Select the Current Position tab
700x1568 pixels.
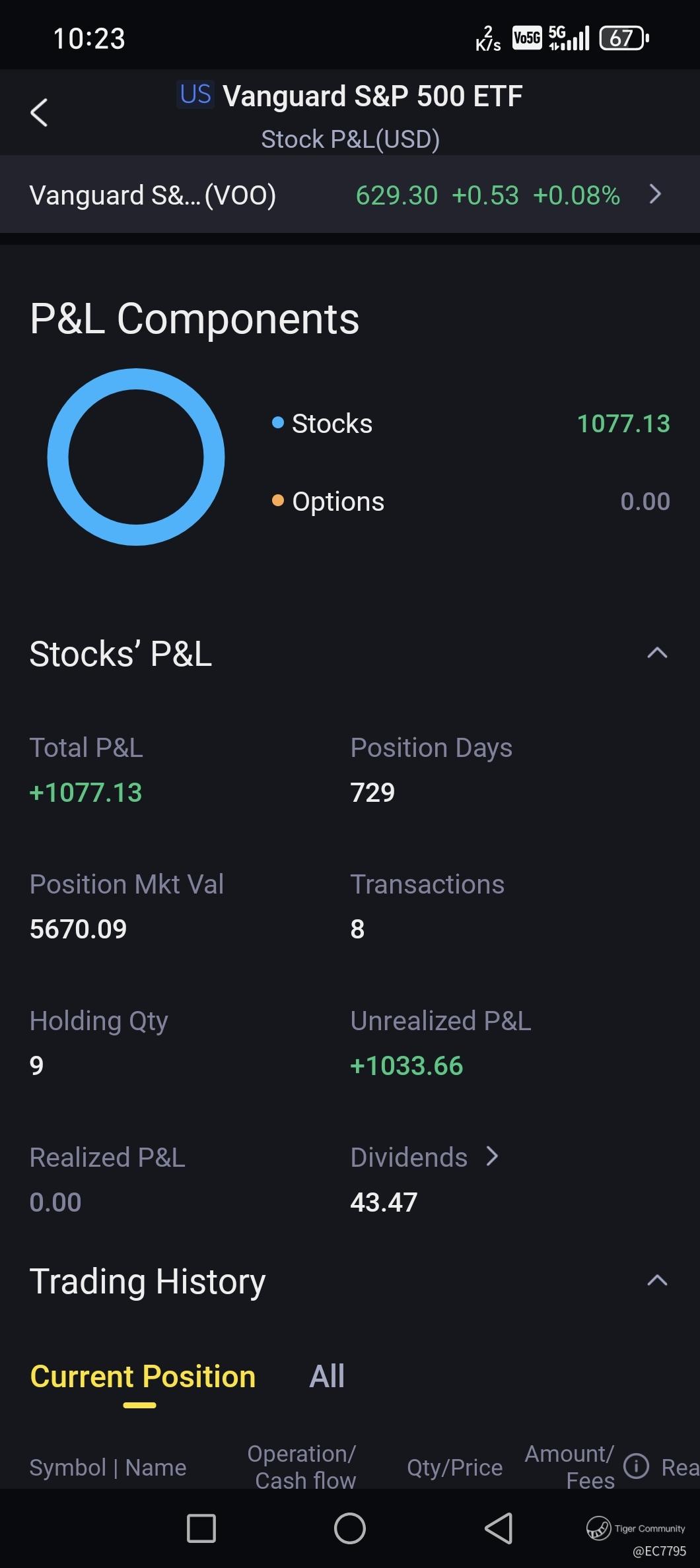(x=143, y=1377)
